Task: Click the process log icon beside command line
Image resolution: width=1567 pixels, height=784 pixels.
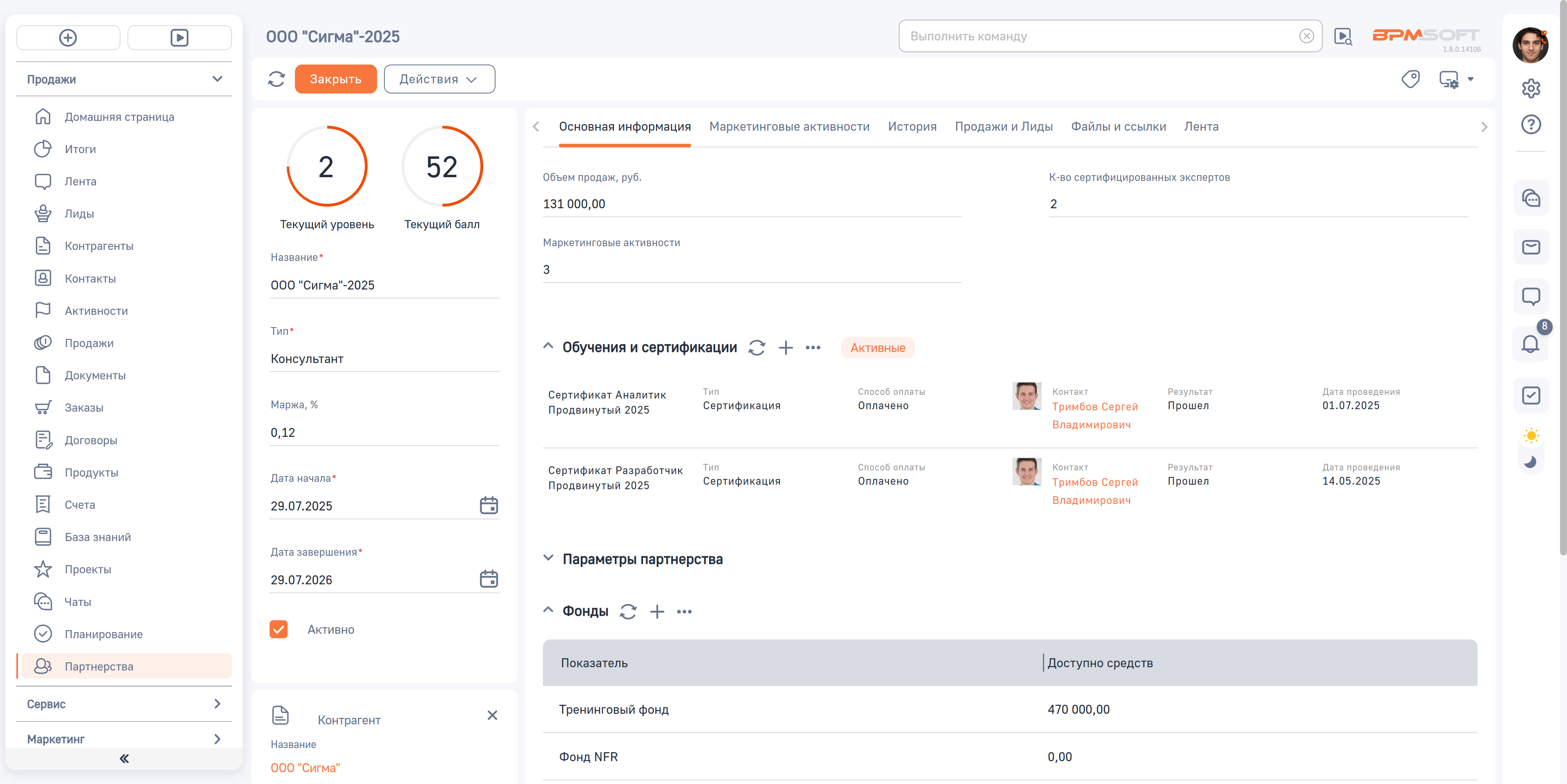Action: point(1343,36)
